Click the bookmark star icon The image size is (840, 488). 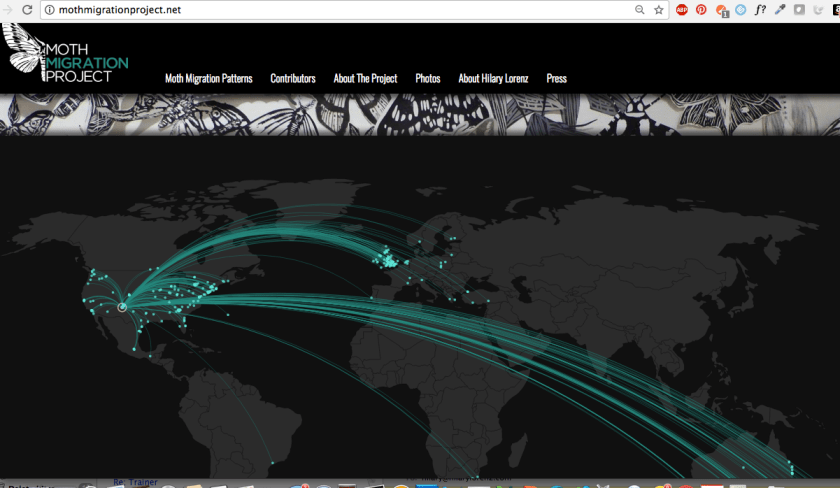click(658, 9)
